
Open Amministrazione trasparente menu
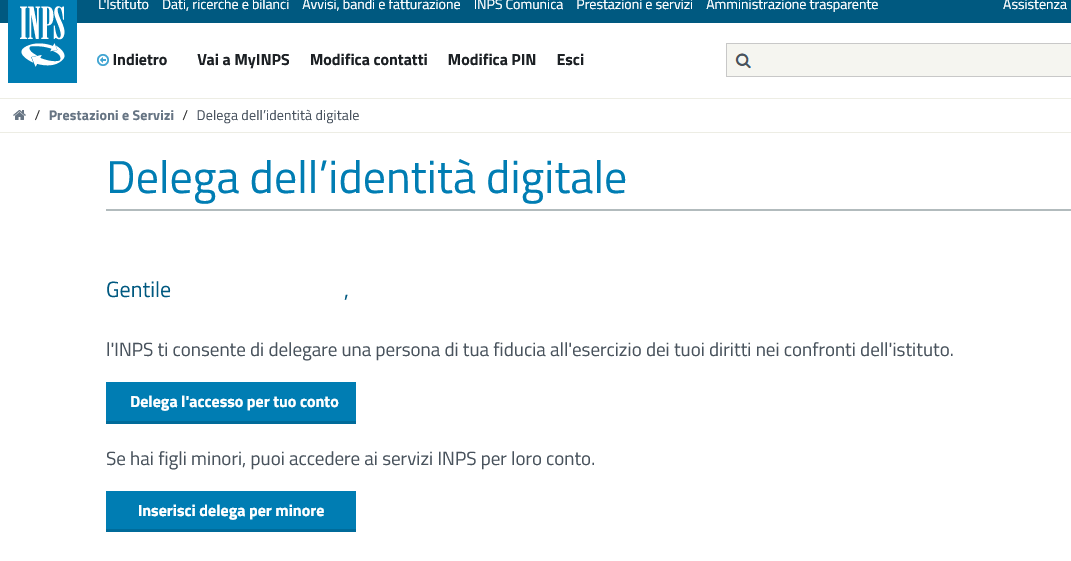[792, 5]
